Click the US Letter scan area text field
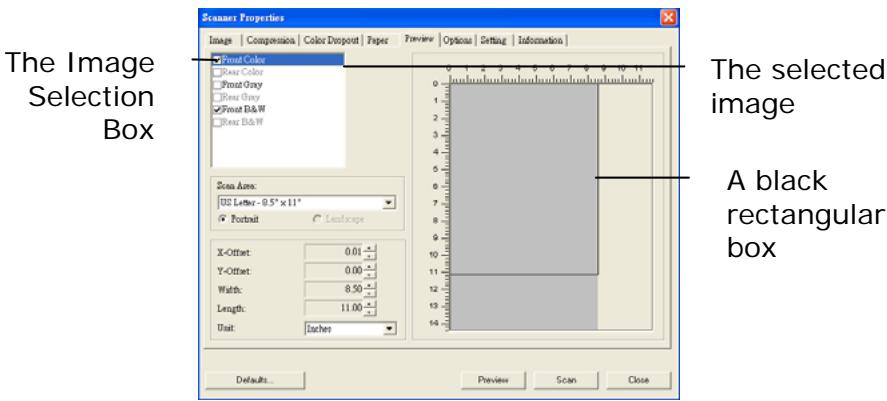Viewport: 887px width, 401px height. [x=300, y=202]
